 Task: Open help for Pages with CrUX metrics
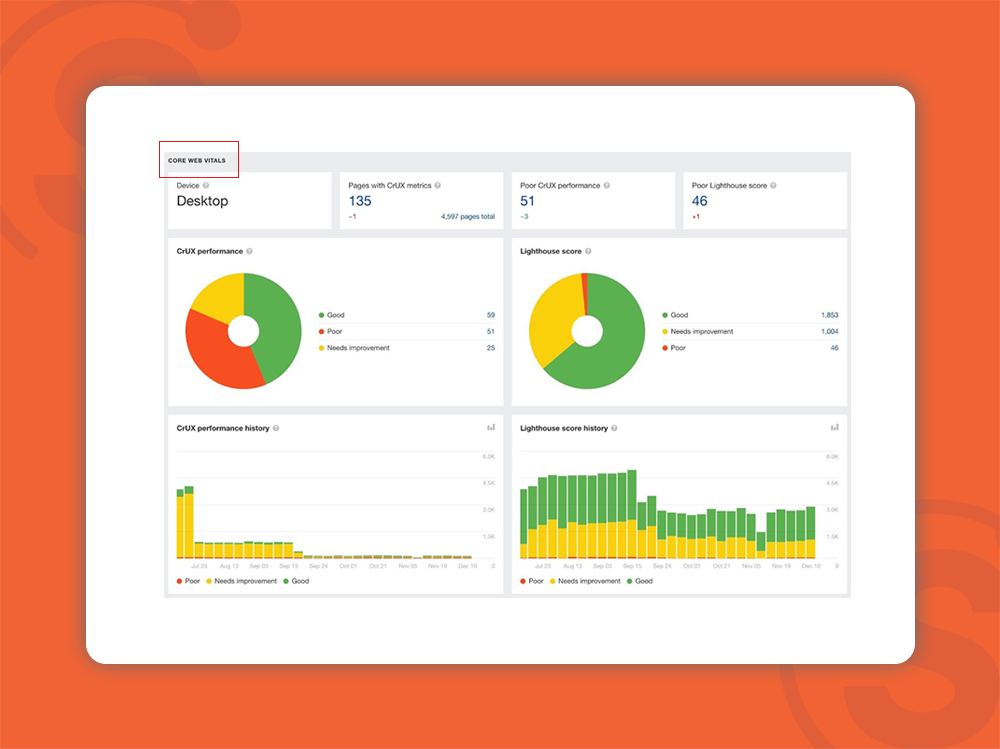[x=438, y=186]
